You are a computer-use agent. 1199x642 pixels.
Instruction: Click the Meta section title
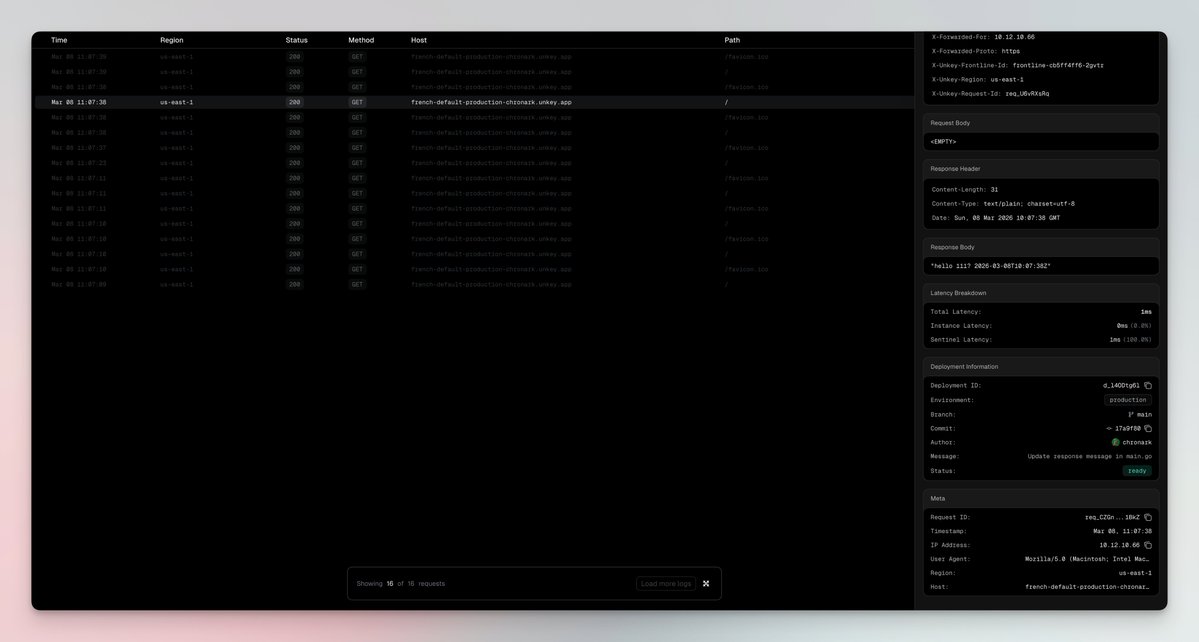click(x=937, y=499)
